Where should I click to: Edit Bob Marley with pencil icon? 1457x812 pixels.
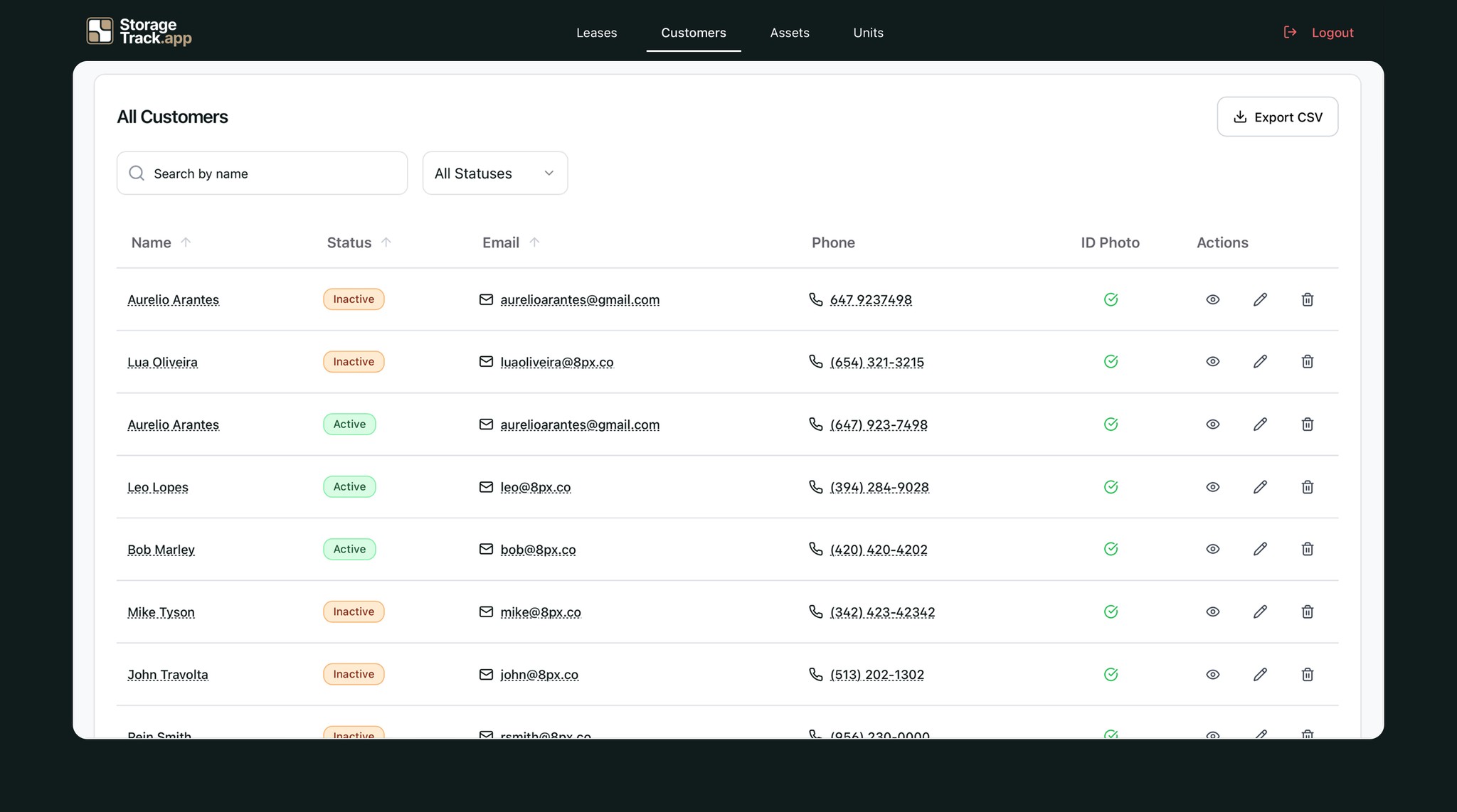coord(1260,549)
